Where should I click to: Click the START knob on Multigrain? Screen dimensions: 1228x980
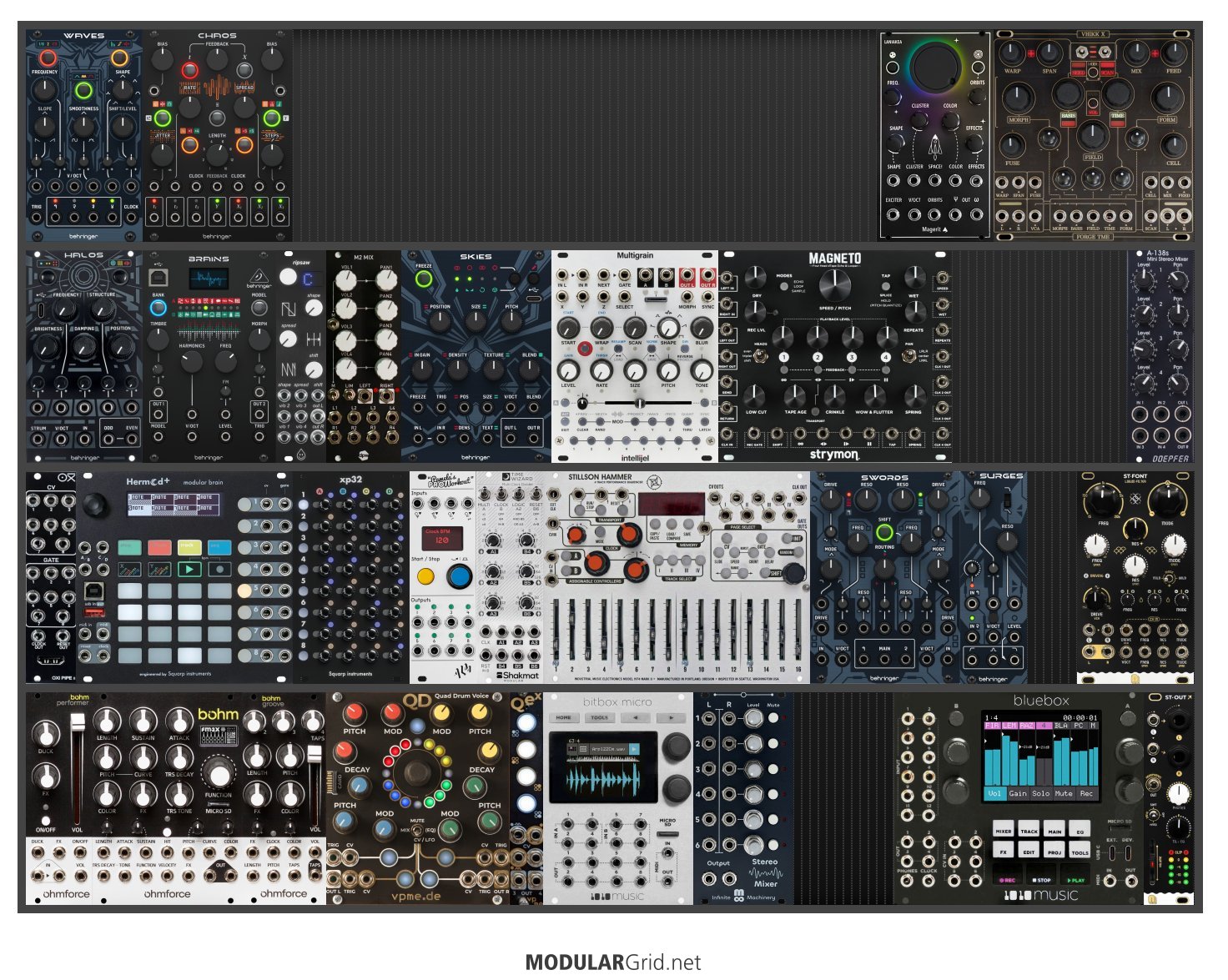pyautogui.click(x=569, y=328)
